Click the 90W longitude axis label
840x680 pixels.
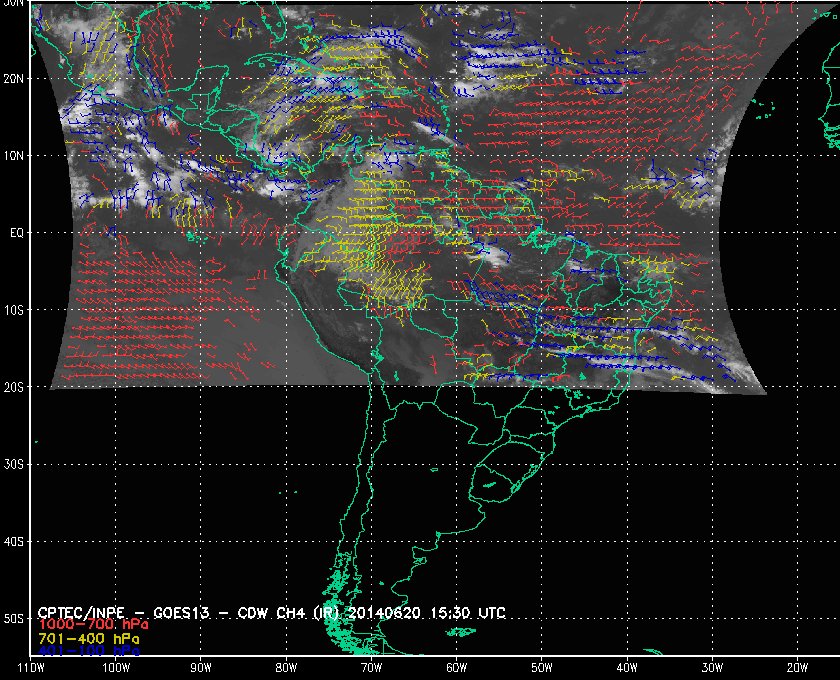(200, 667)
